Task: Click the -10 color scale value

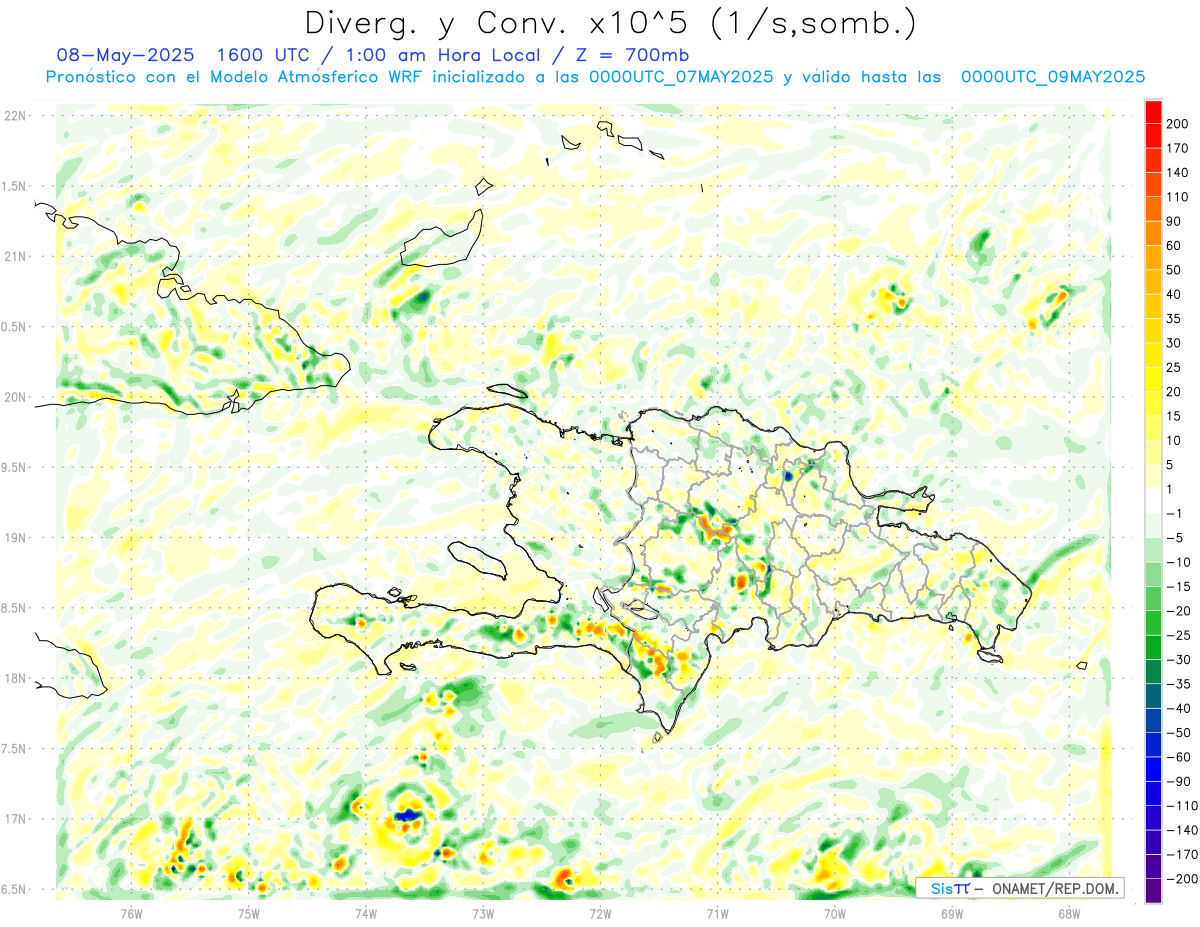Action: (1181, 562)
